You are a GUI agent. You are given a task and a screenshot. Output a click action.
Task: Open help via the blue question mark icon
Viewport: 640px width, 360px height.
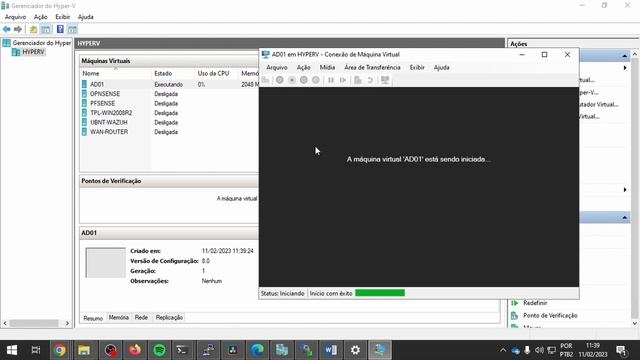click(x=60, y=29)
